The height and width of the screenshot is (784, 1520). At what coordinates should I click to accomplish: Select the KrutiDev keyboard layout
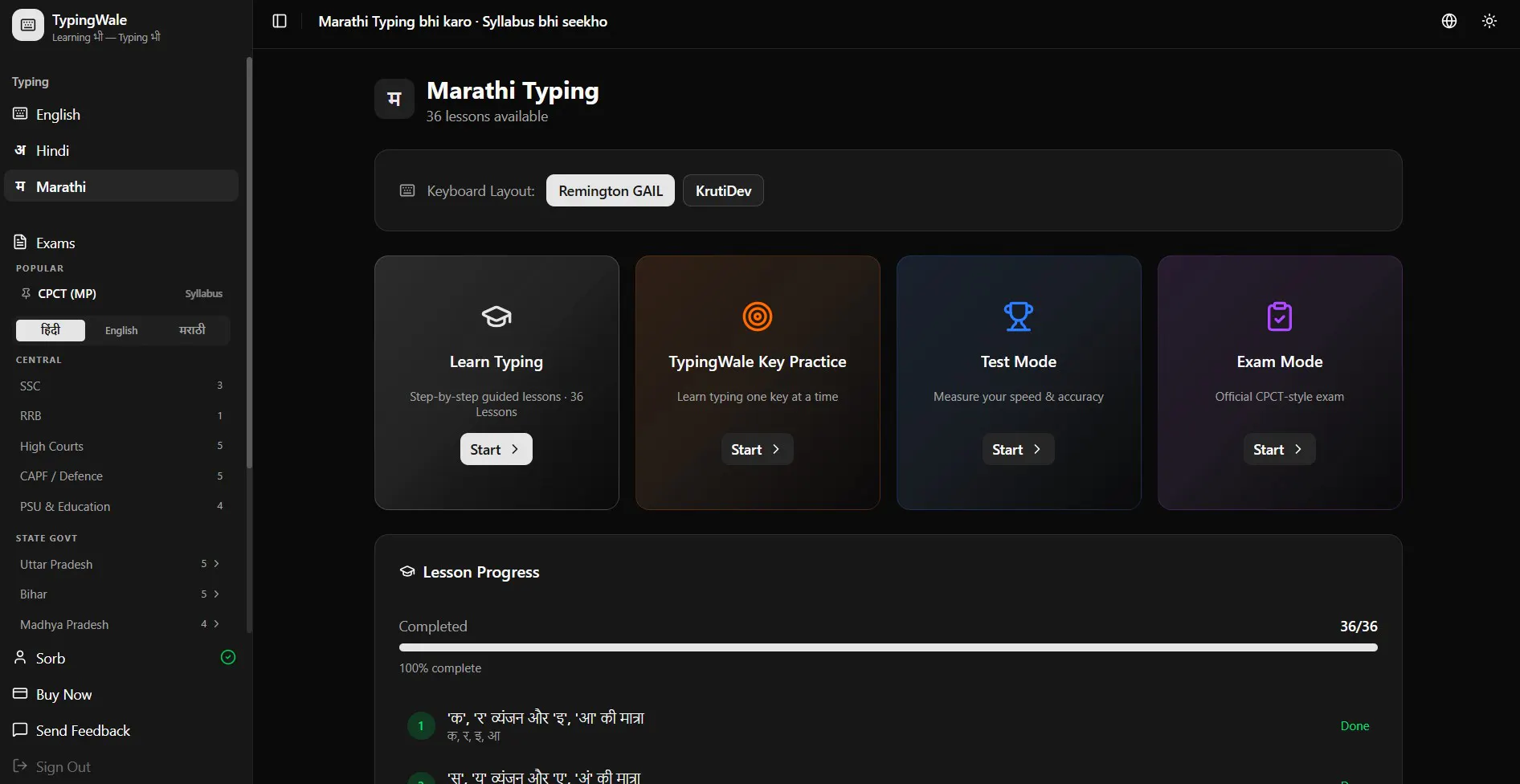click(x=723, y=190)
